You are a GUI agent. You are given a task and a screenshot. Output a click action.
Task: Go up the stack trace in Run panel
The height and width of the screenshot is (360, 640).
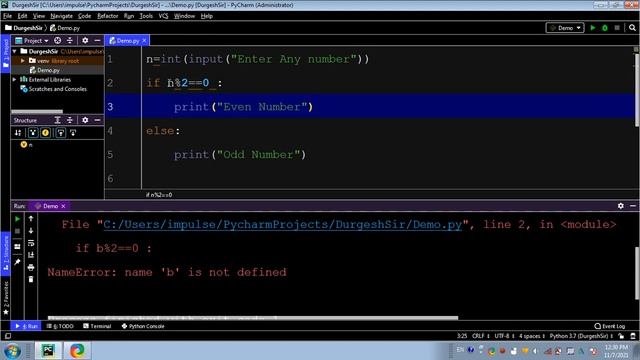(31, 219)
